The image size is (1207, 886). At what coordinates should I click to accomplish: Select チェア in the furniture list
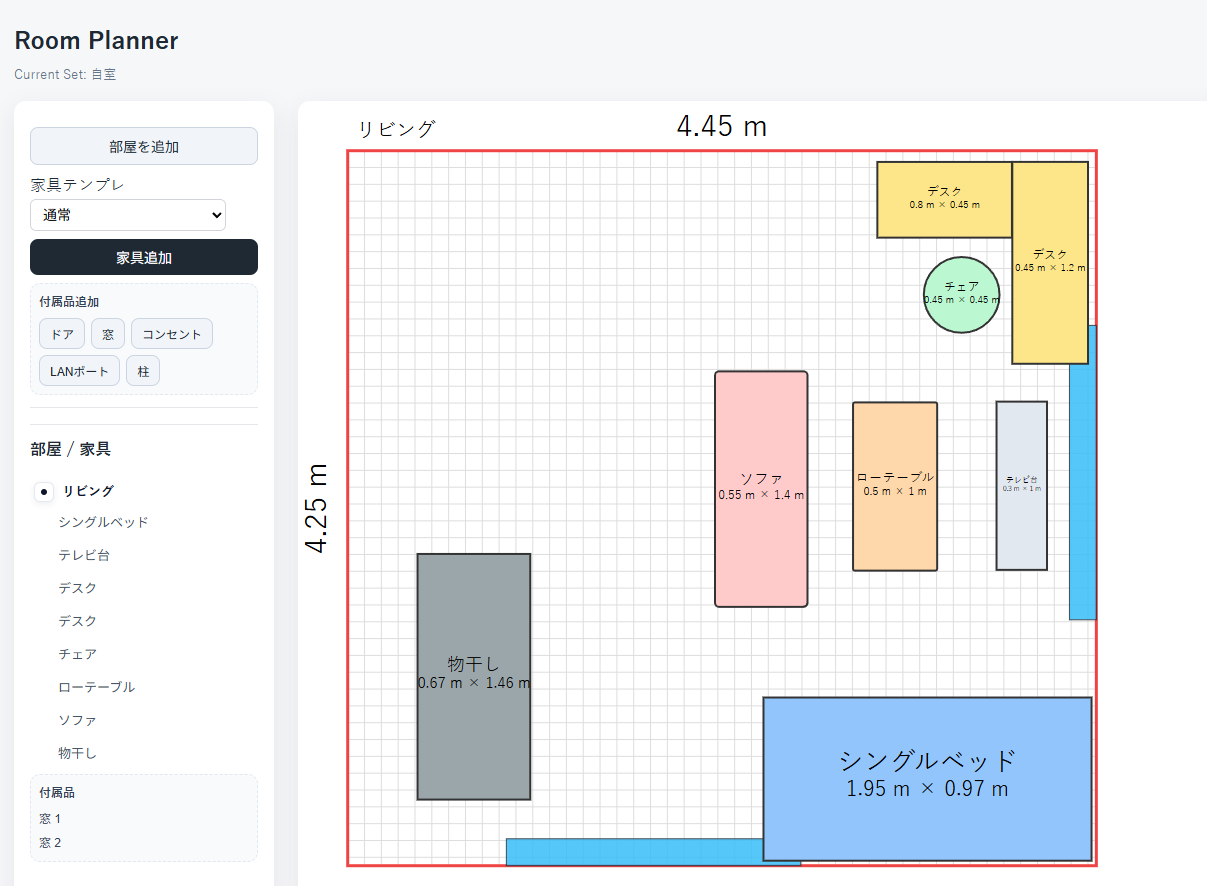[x=78, y=654]
